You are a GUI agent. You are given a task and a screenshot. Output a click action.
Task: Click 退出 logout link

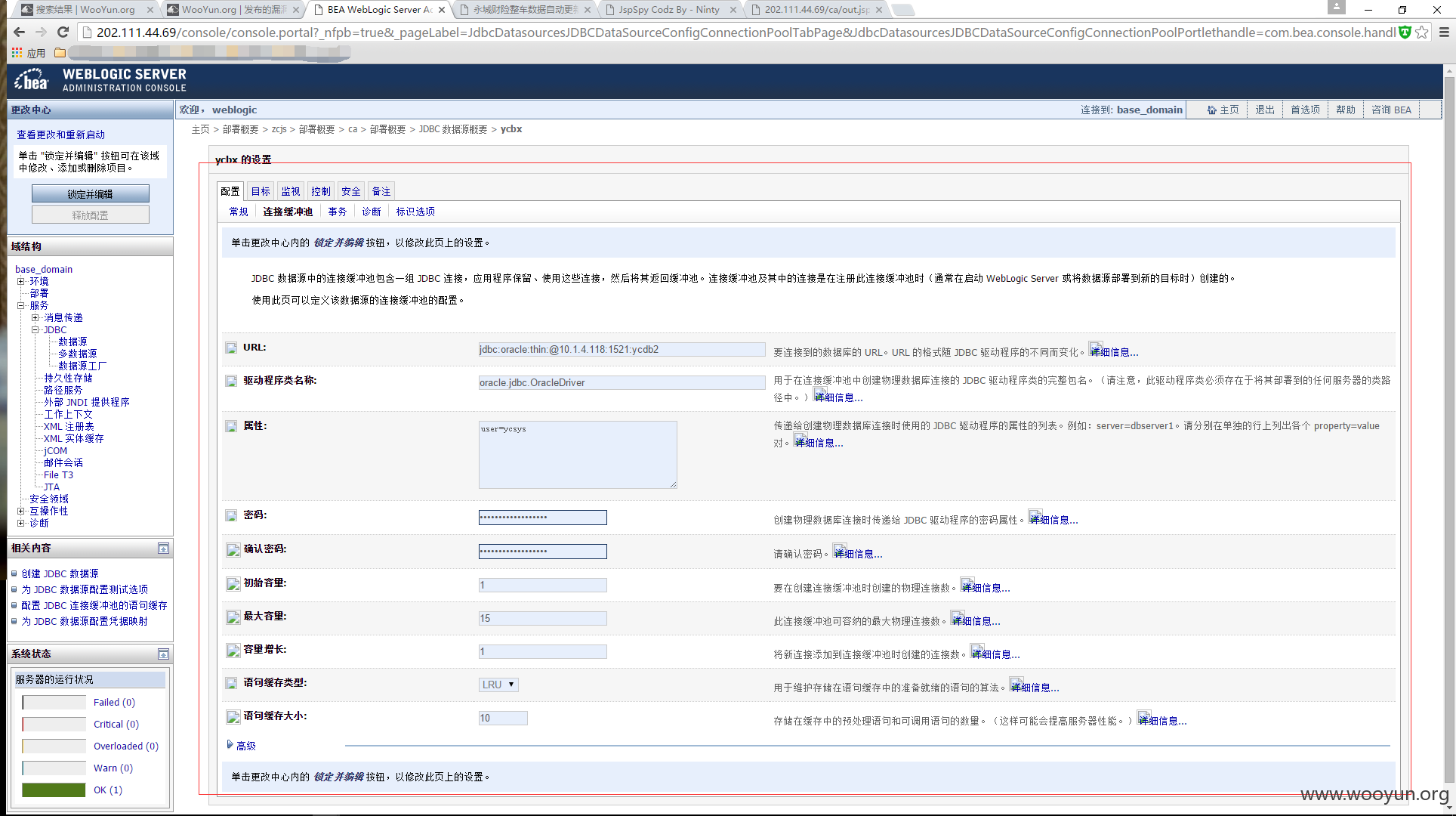pos(1265,110)
